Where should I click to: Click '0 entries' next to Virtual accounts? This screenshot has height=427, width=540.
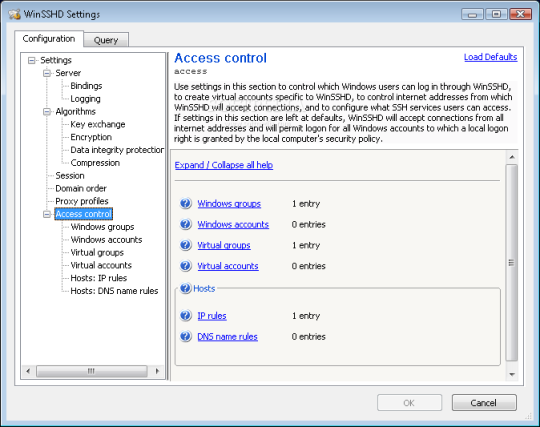click(309, 266)
